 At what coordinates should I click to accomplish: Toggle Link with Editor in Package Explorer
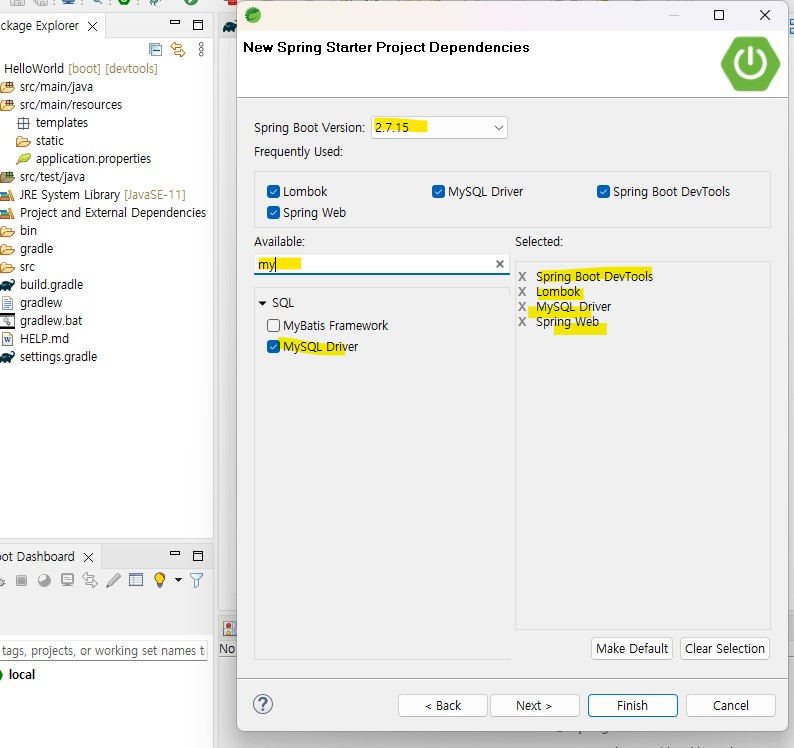click(178, 49)
